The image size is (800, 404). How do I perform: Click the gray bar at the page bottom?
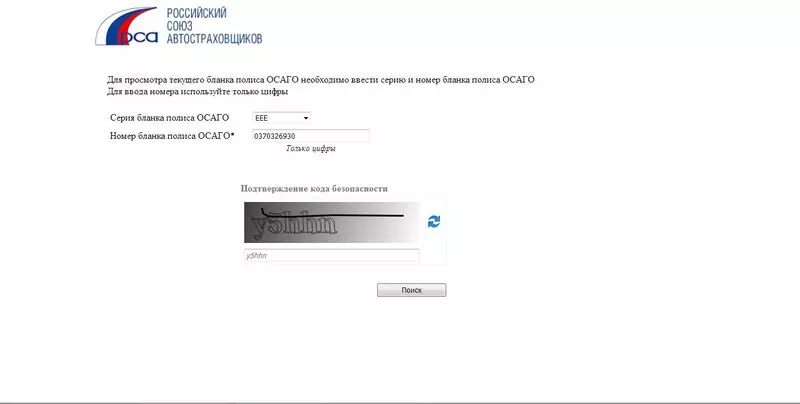point(400,402)
